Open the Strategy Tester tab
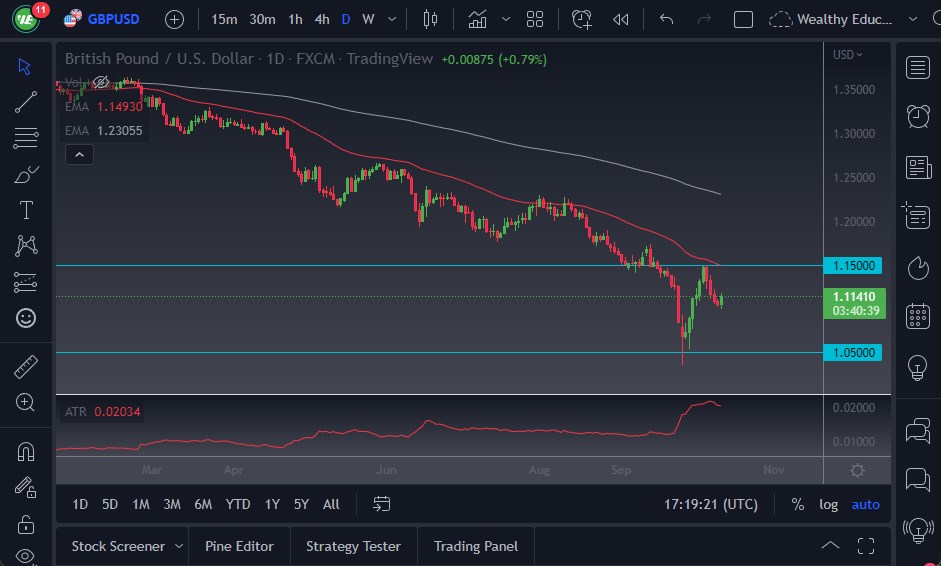941x566 pixels. [x=353, y=546]
